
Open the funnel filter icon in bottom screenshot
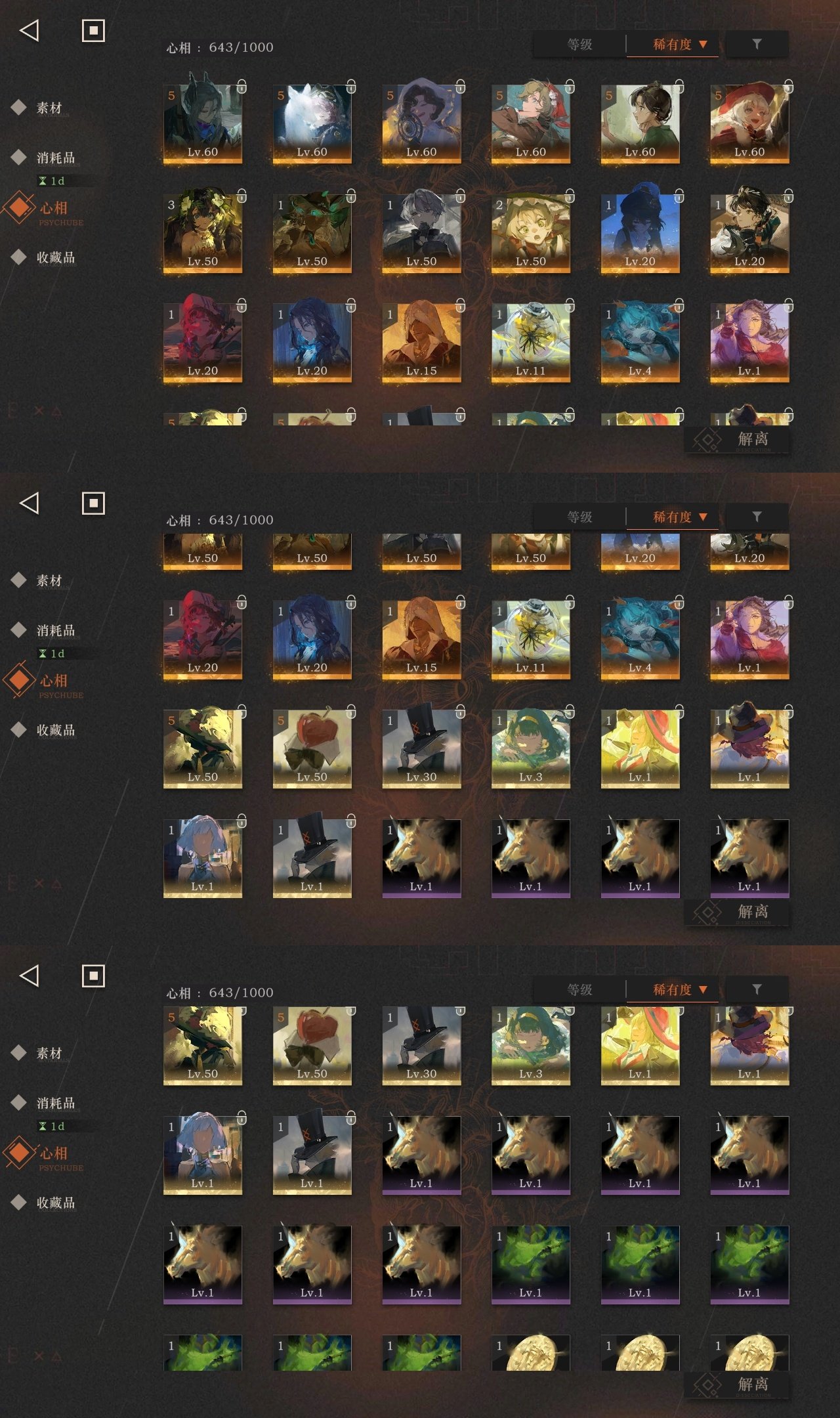pyautogui.click(x=757, y=989)
